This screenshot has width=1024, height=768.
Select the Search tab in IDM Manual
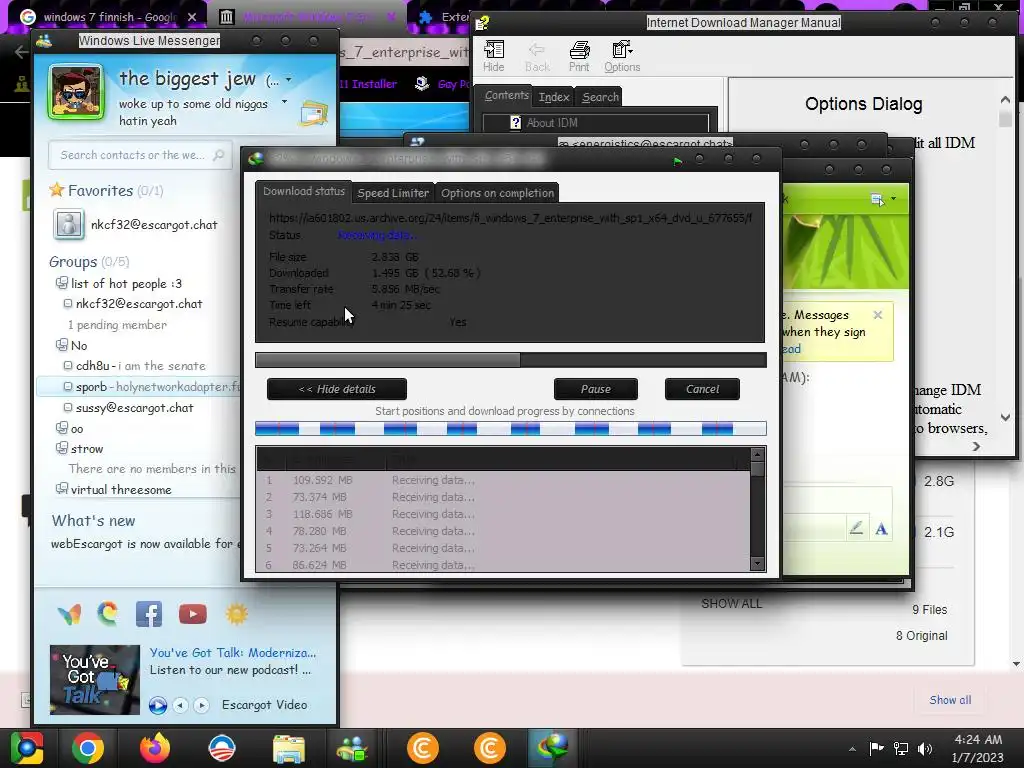pyautogui.click(x=600, y=97)
